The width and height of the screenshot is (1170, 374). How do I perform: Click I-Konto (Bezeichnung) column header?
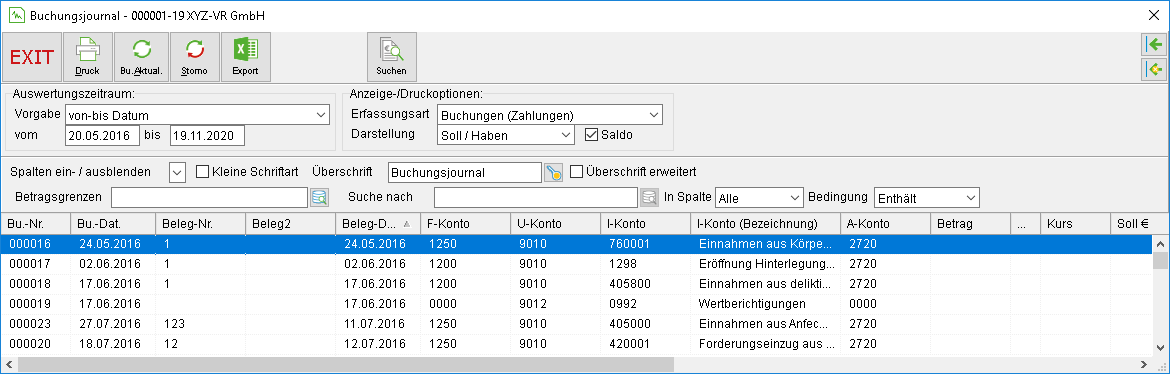[766, 223]
